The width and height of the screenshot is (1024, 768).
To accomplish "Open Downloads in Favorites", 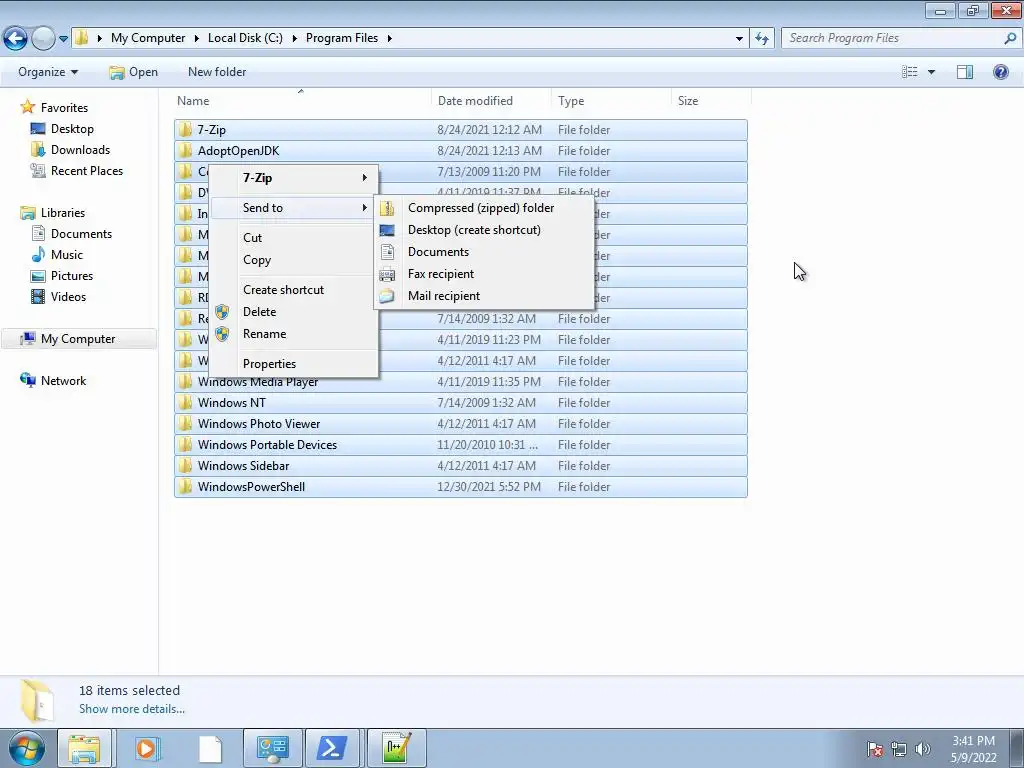I will [x=80, y=150].
